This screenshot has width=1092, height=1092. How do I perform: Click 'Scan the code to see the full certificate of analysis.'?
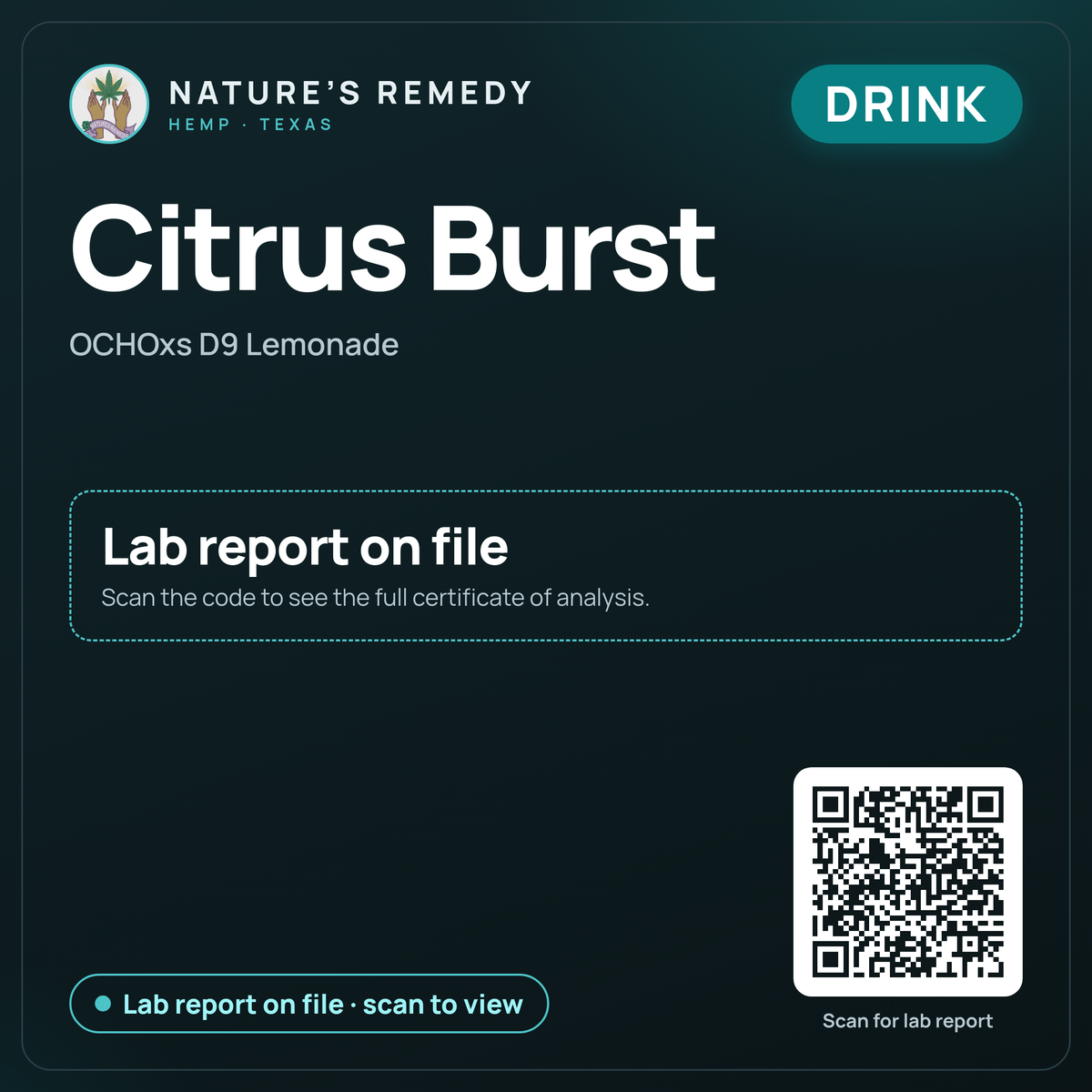click(x=375, y=598)
